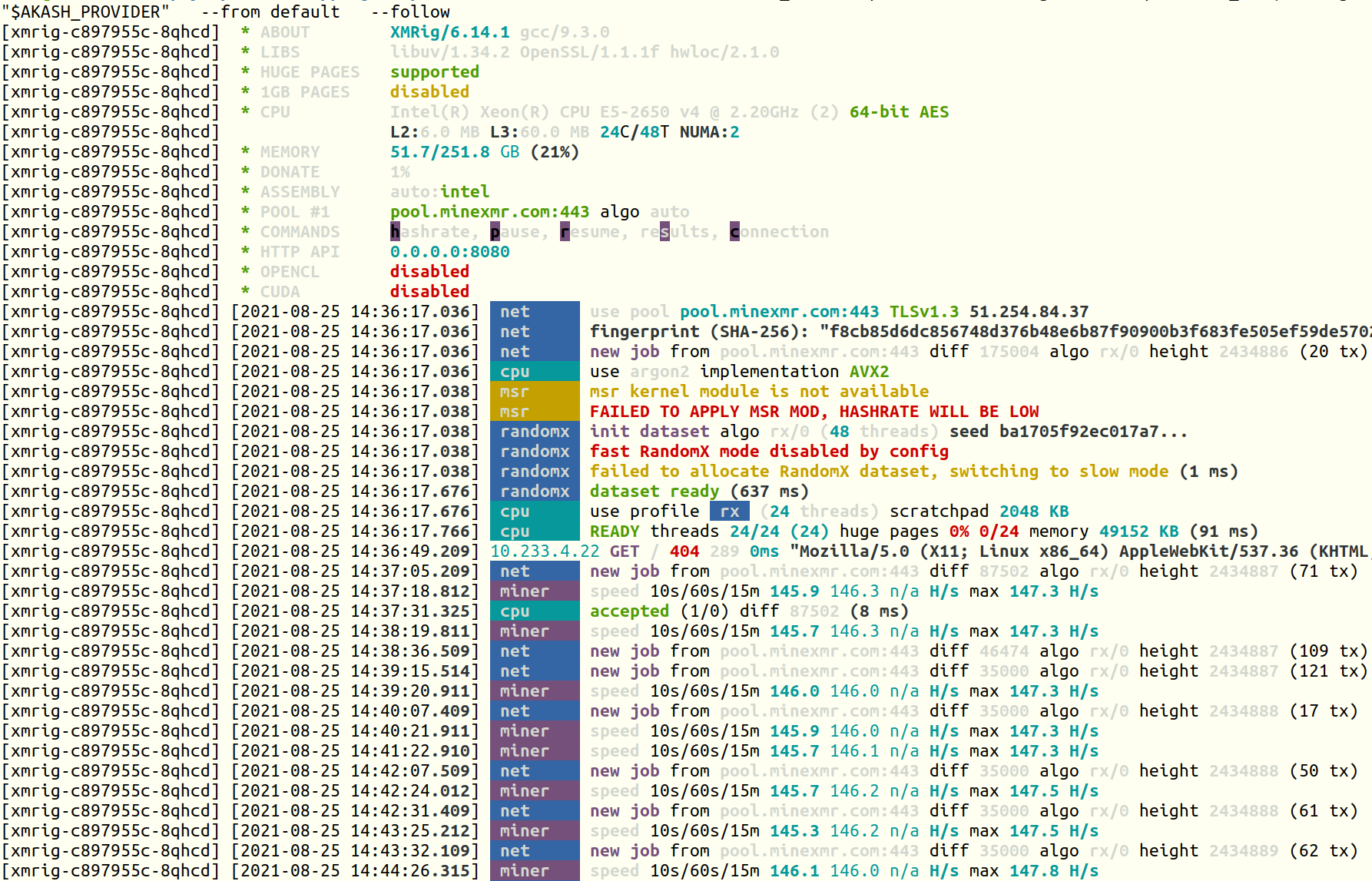
Task: Click the timestamp 2021-08-25 14:39:20.911
Action: [355, 691]
